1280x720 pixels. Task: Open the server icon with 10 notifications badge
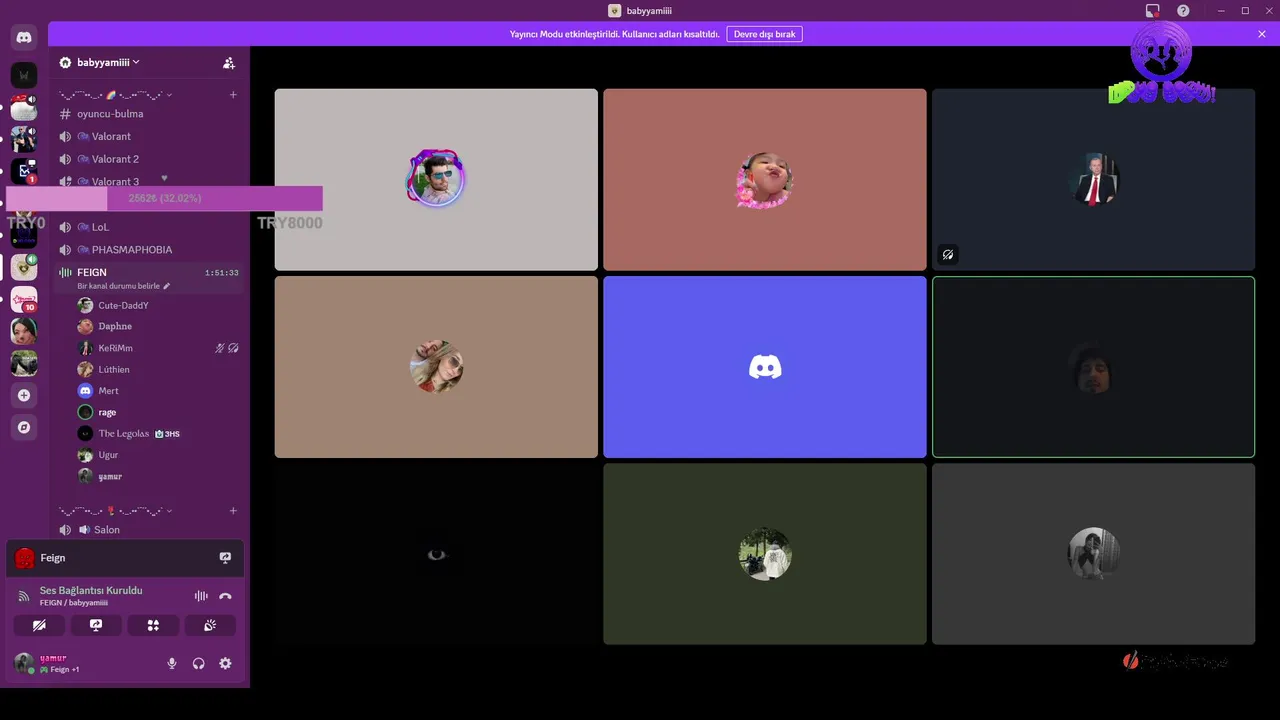tap(24, 299)
